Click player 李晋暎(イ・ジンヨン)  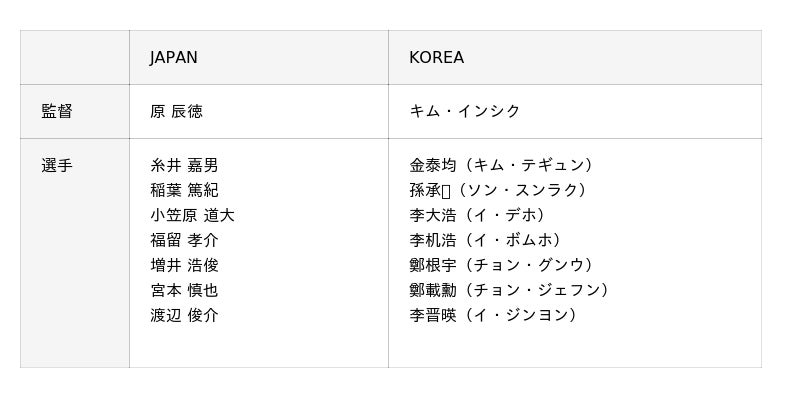[494, 315]
